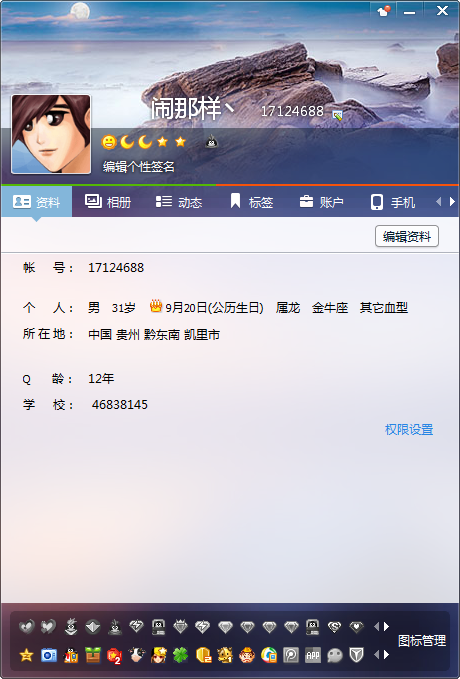Open the 账户 tab
Viewport: 460px width, 679px height.
[321, 202]
